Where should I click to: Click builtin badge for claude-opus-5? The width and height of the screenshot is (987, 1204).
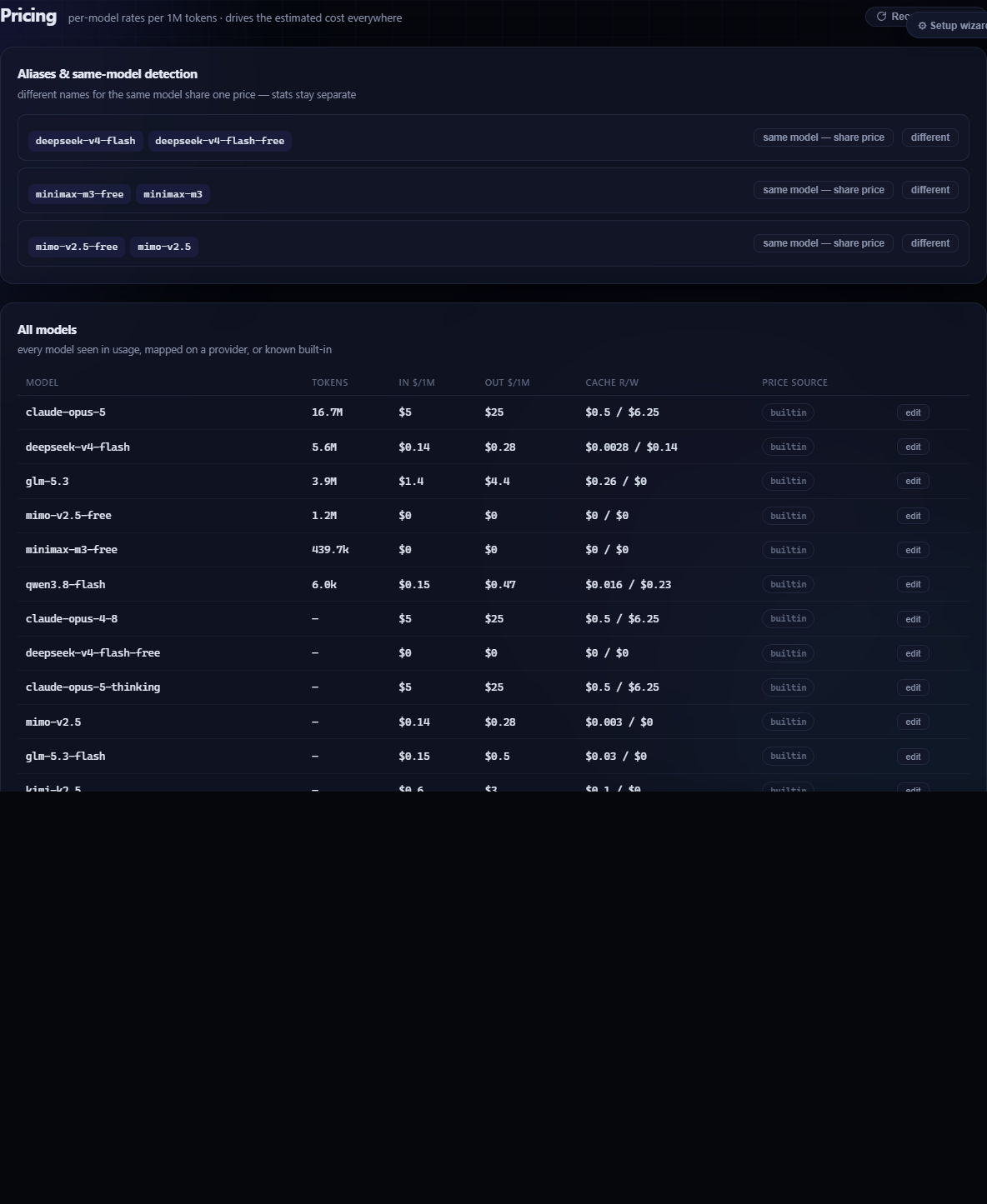pyautogui.click(x=788, y=412)
